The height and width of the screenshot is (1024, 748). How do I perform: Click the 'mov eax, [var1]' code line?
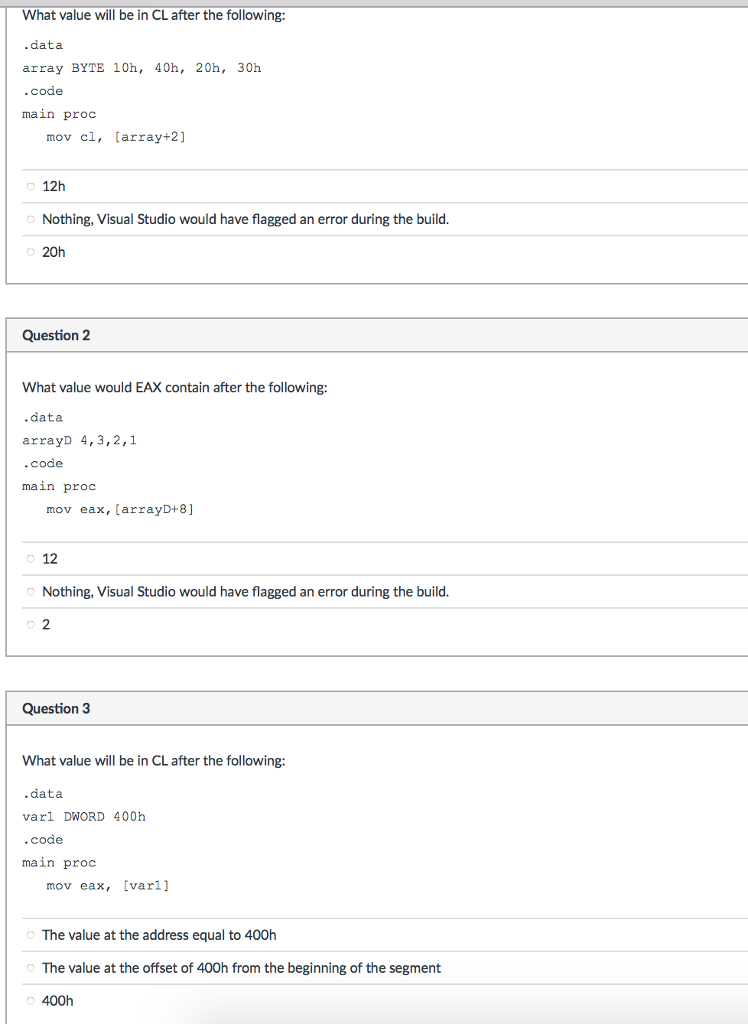click(108, 886)
